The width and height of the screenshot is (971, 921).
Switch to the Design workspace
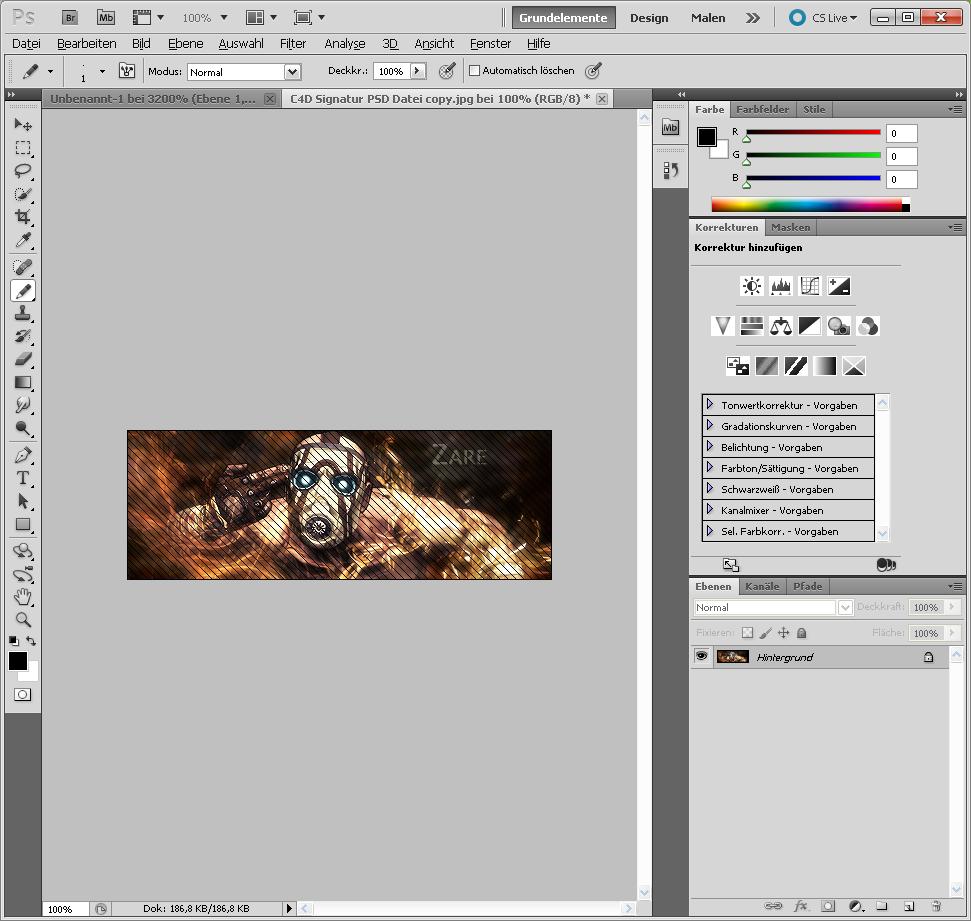coord(649,18)
